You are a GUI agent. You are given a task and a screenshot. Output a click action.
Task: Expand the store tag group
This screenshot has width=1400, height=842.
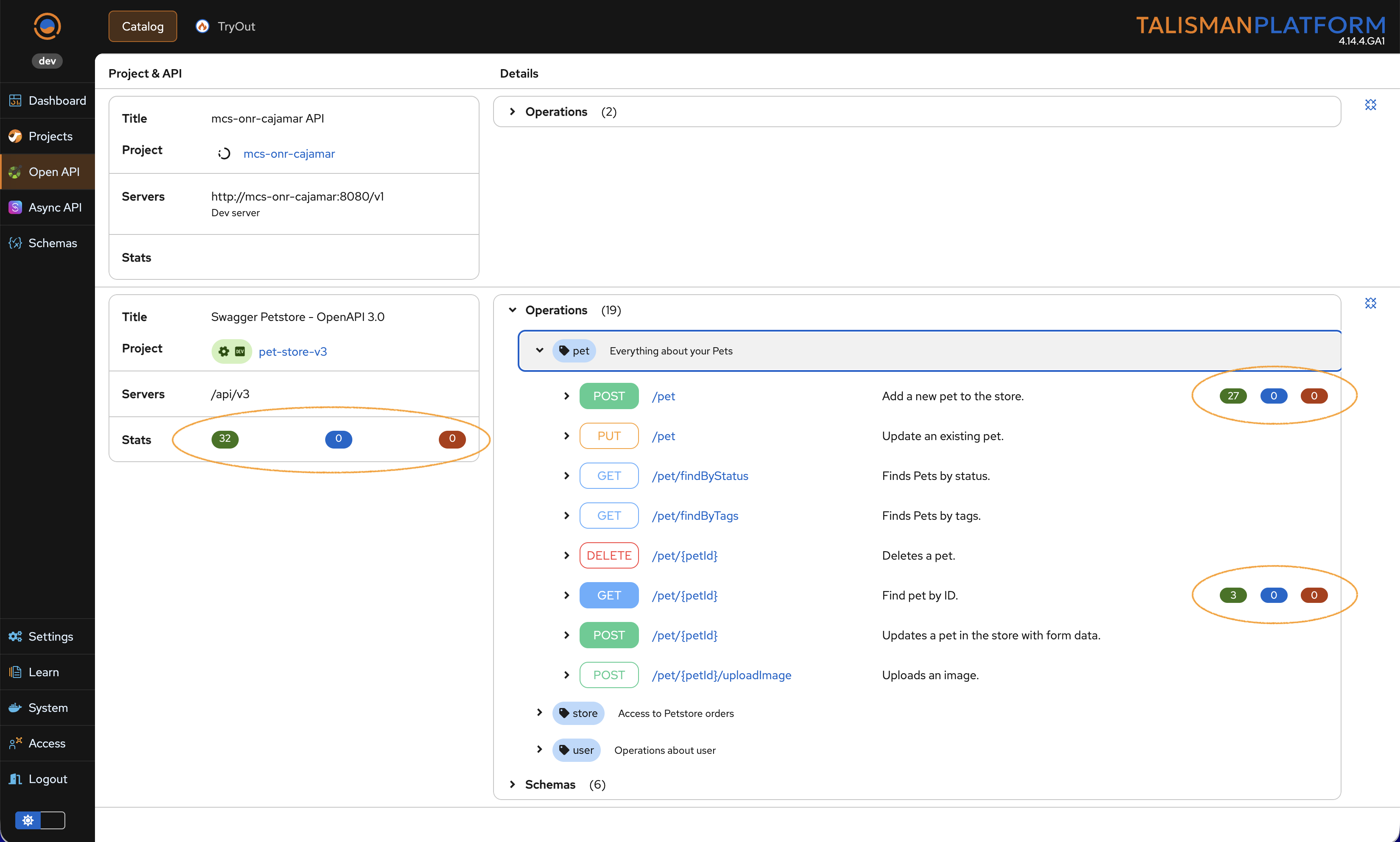pos(539,713)
